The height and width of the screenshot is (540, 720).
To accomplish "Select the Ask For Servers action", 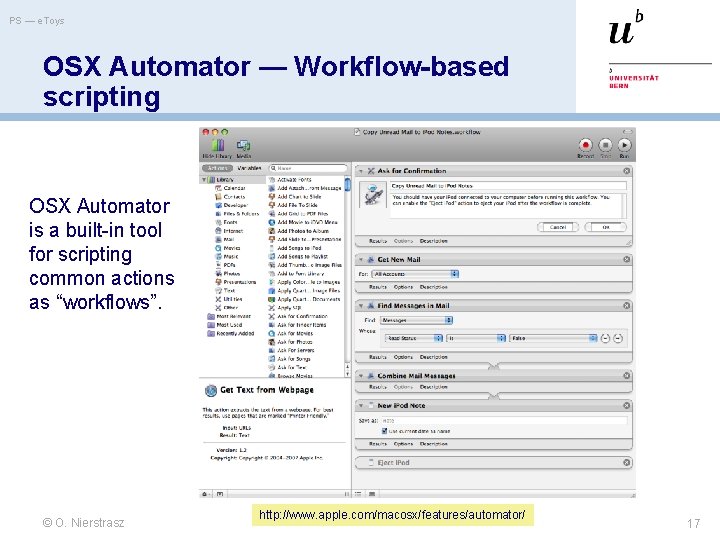I will (292, 350).
